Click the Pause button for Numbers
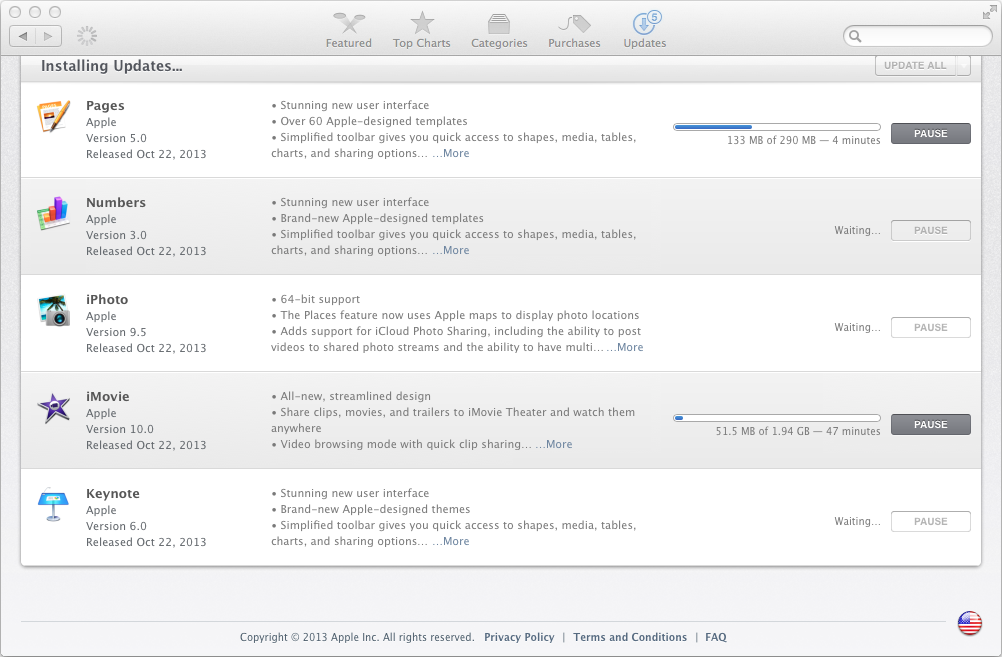Viewport: 1002px width, 657px height. click(x=930, y=230)
